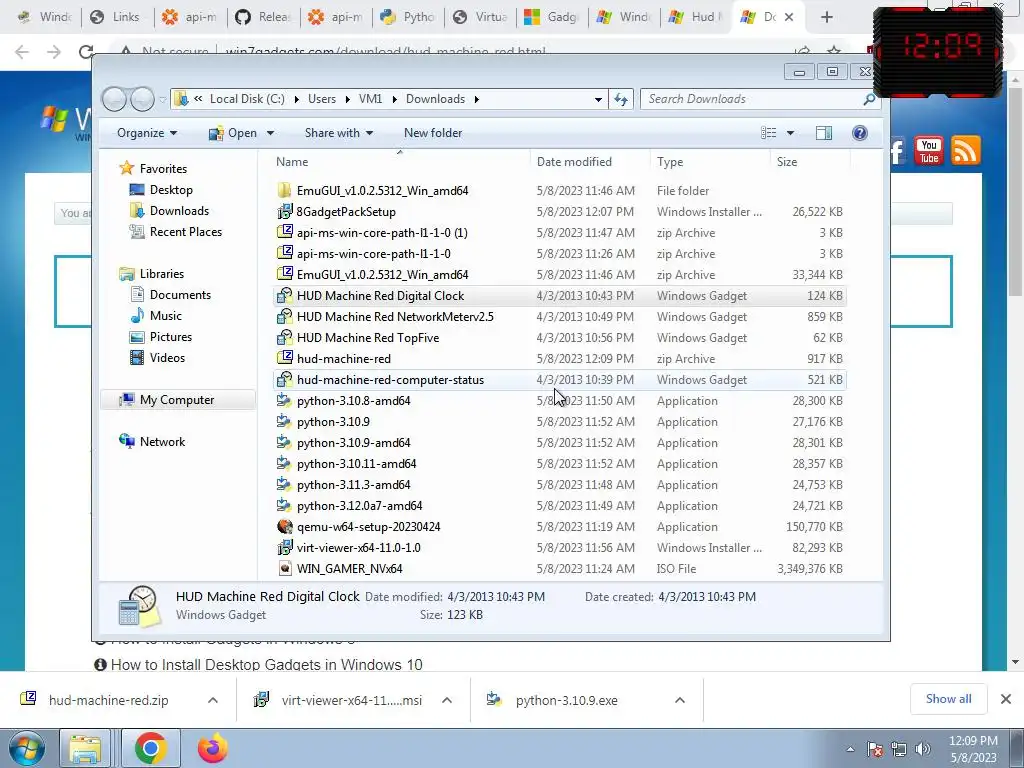Switch to the Releases GitHub browser tab
The height and width of the screenshot is (768, 1024).
tap(264, 17)
